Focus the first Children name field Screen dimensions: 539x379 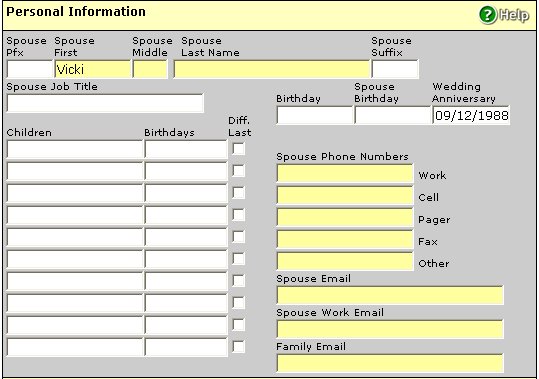[75, 149]
